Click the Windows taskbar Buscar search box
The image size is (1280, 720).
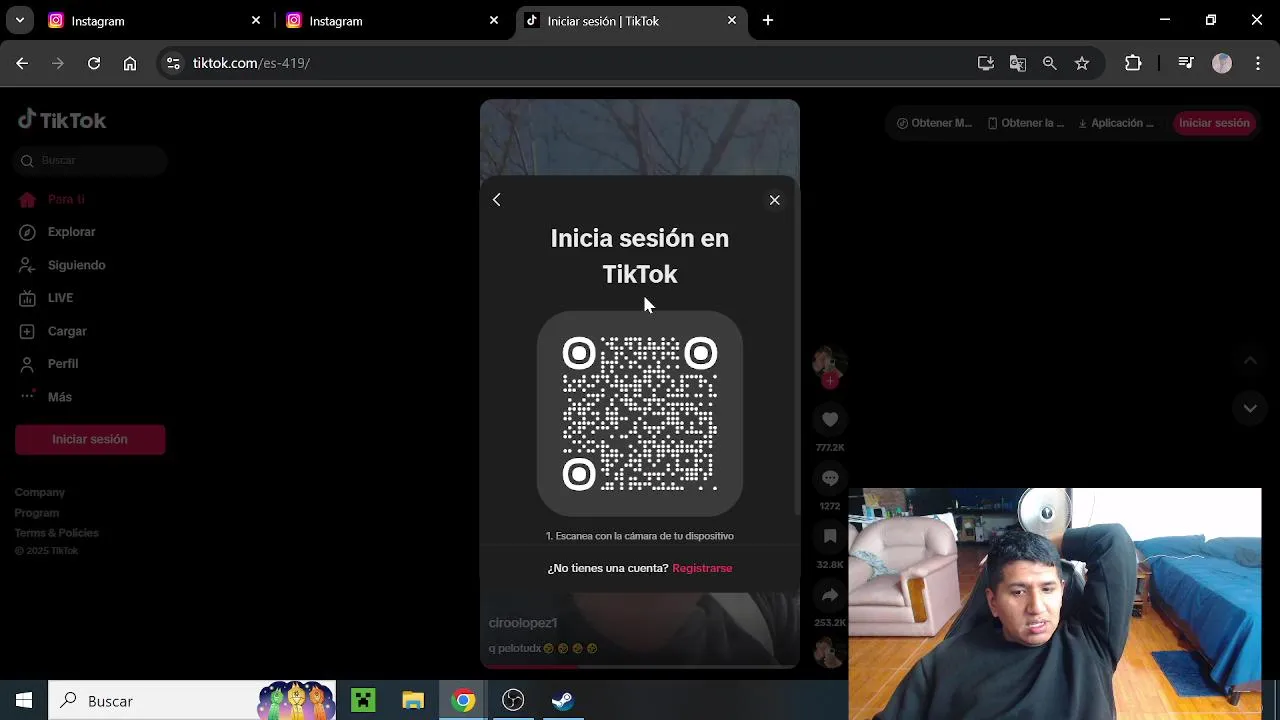192,701
